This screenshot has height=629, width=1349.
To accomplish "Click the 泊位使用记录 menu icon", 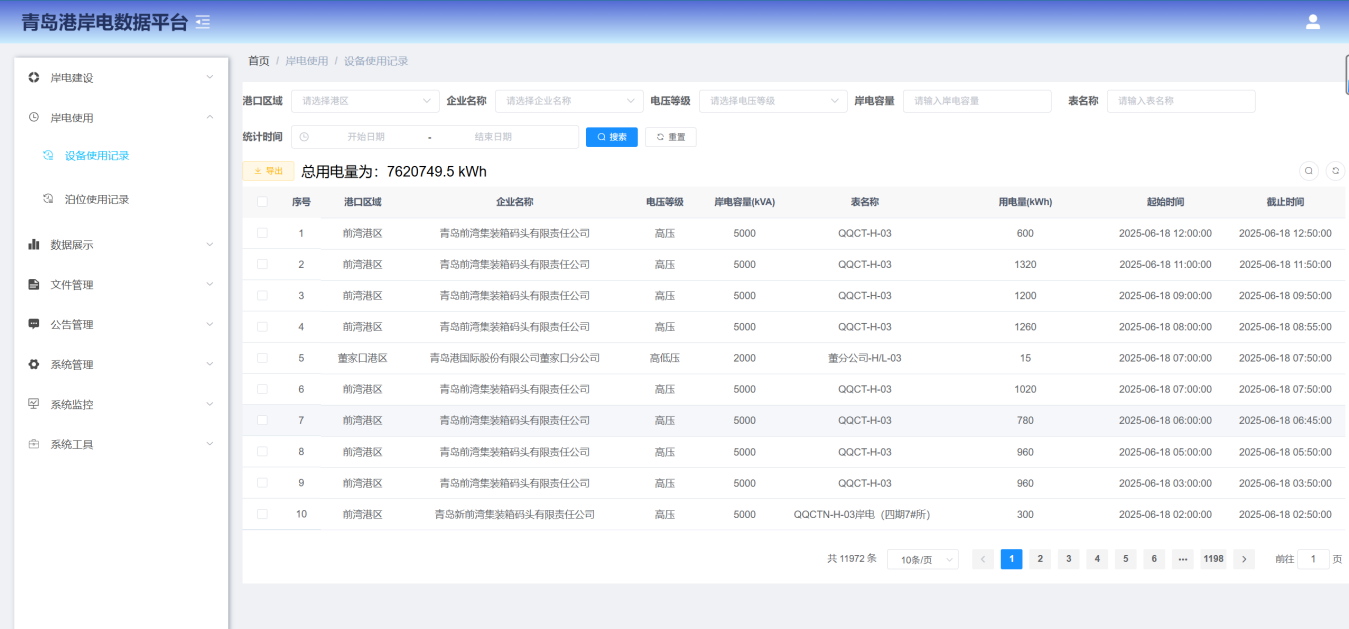I will (48, 199).
